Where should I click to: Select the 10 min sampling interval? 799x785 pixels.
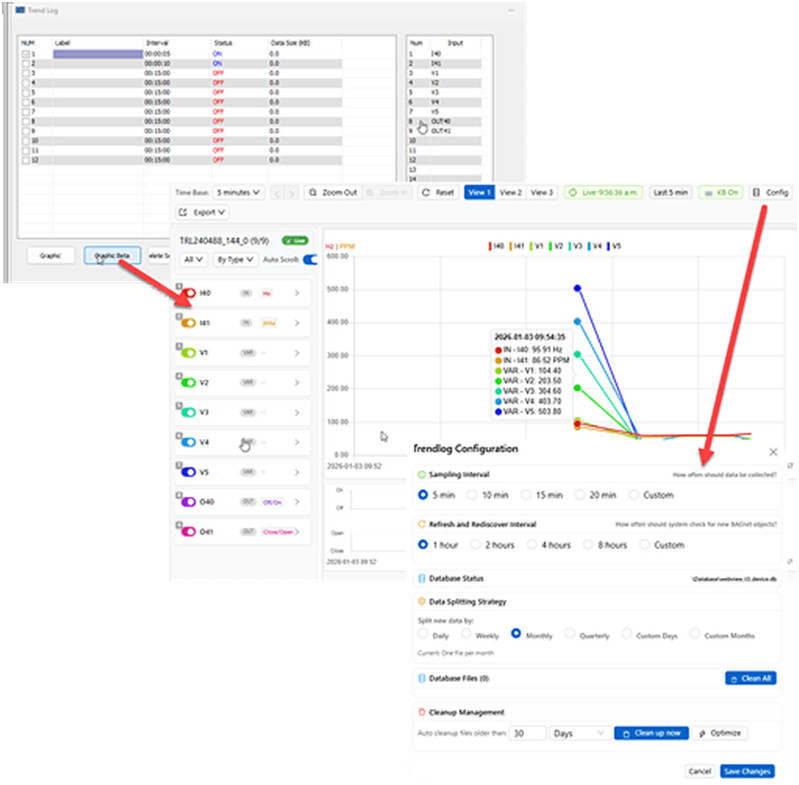pyautogui.click(x=473, y=495)
